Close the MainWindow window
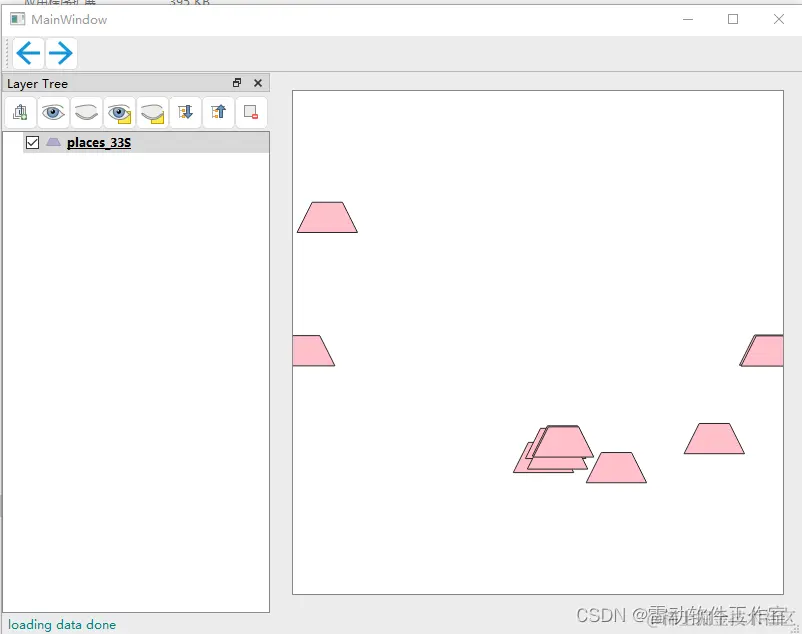The image size is (802, 634). tap(778, 19)
